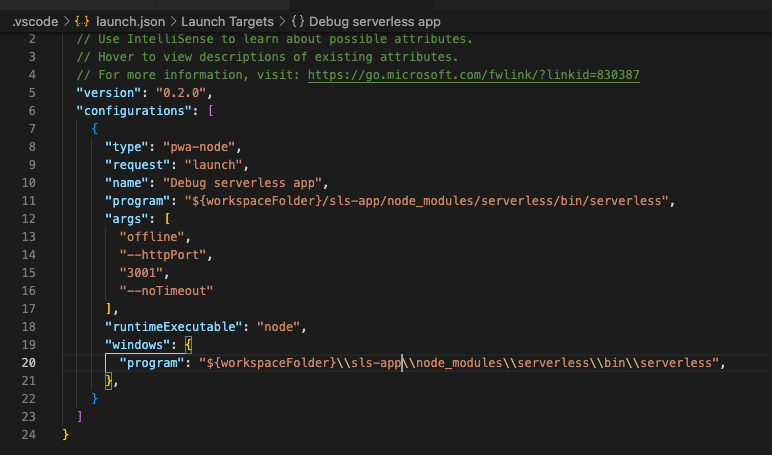Click the closing bracket on line 17
Image resolution: width=772 pixels, height=455 pixels.
tap(109, 309)
